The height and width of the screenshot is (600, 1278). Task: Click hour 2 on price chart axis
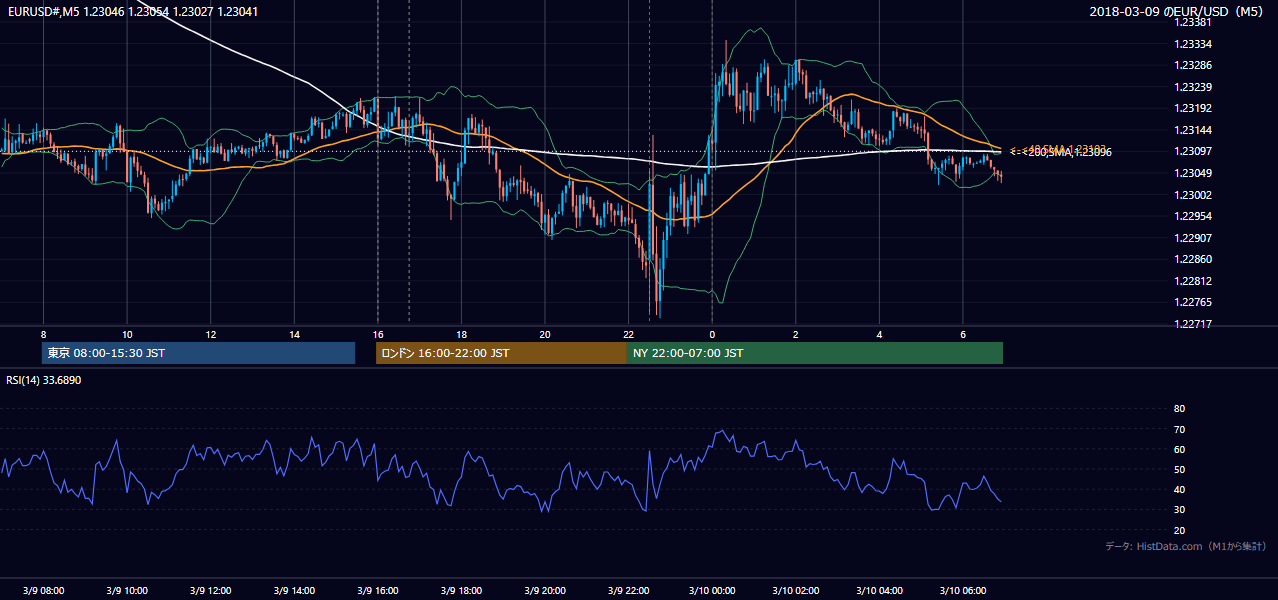pyautogui.click(x=795, y=334)
